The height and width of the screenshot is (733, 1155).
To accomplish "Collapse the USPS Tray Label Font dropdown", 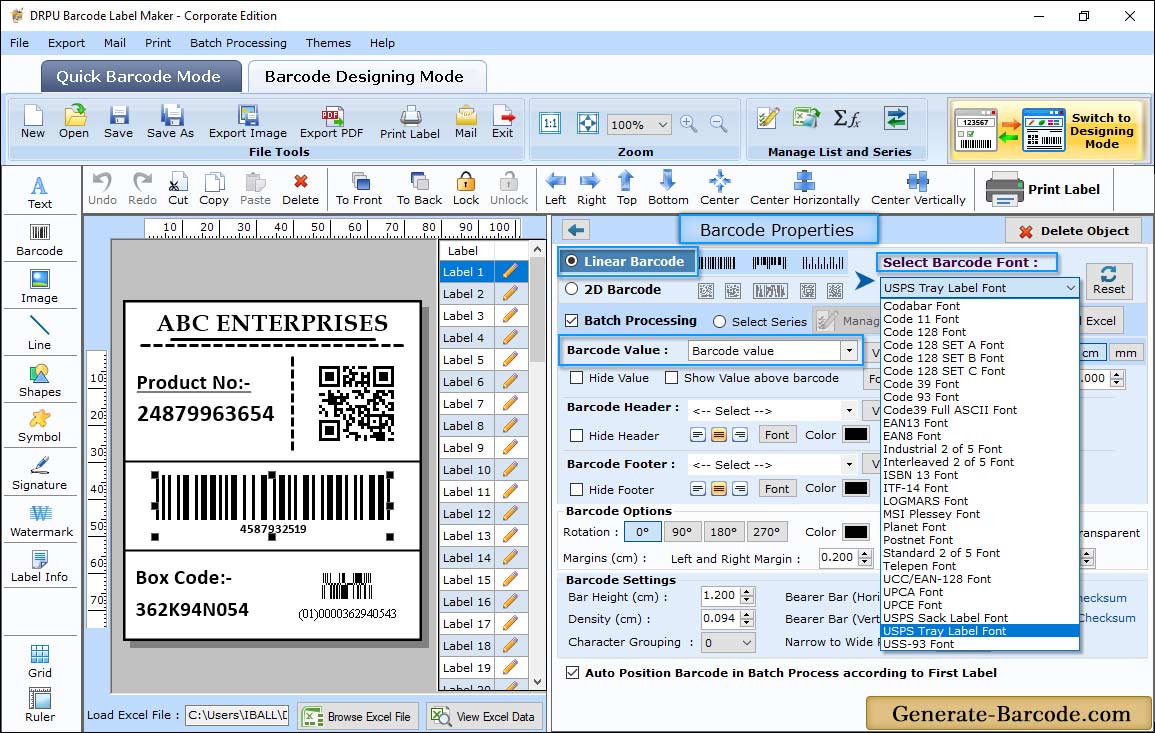I will 1070,288.
